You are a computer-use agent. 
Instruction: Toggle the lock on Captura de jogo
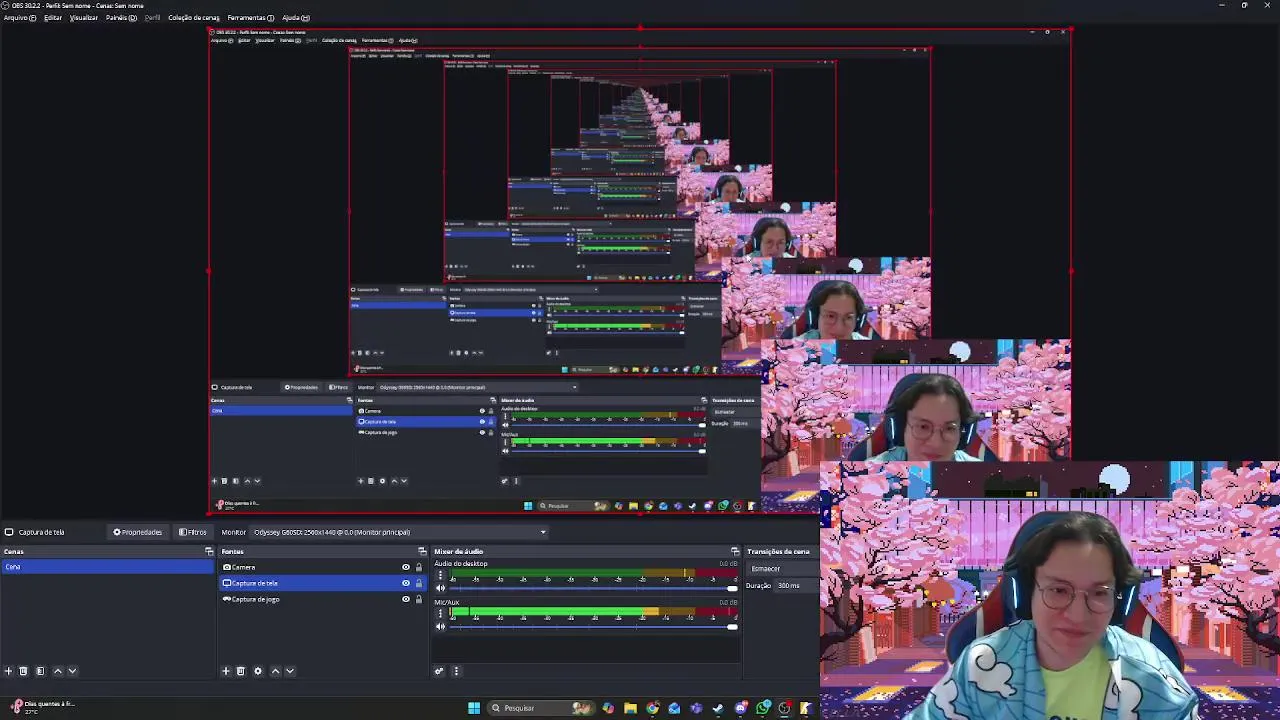(419, 599)
